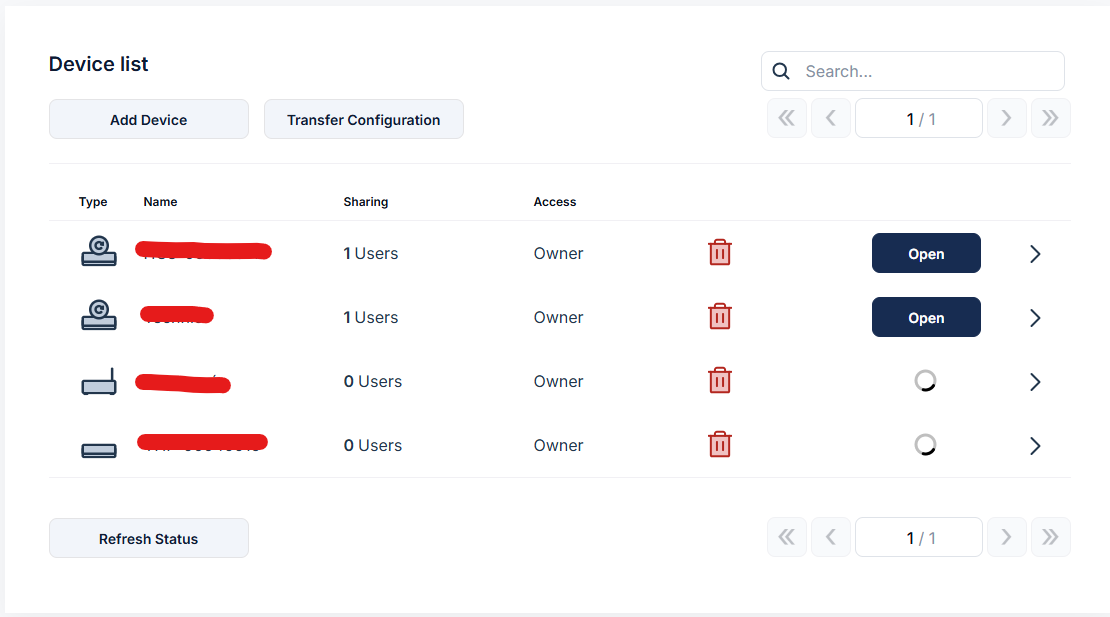Click '1 Users' in the first row
The image size is (1110, 617).
pos(371,253)
